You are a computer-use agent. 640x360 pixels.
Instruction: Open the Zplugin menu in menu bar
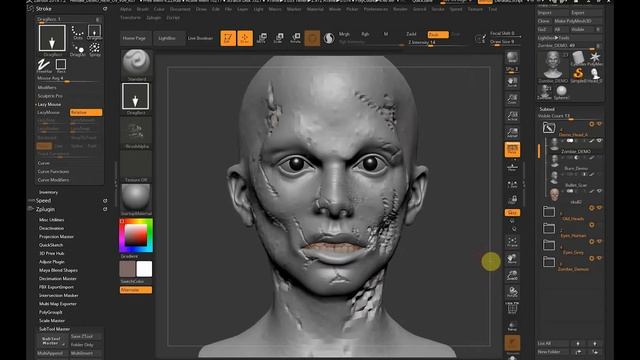(154, 18)
